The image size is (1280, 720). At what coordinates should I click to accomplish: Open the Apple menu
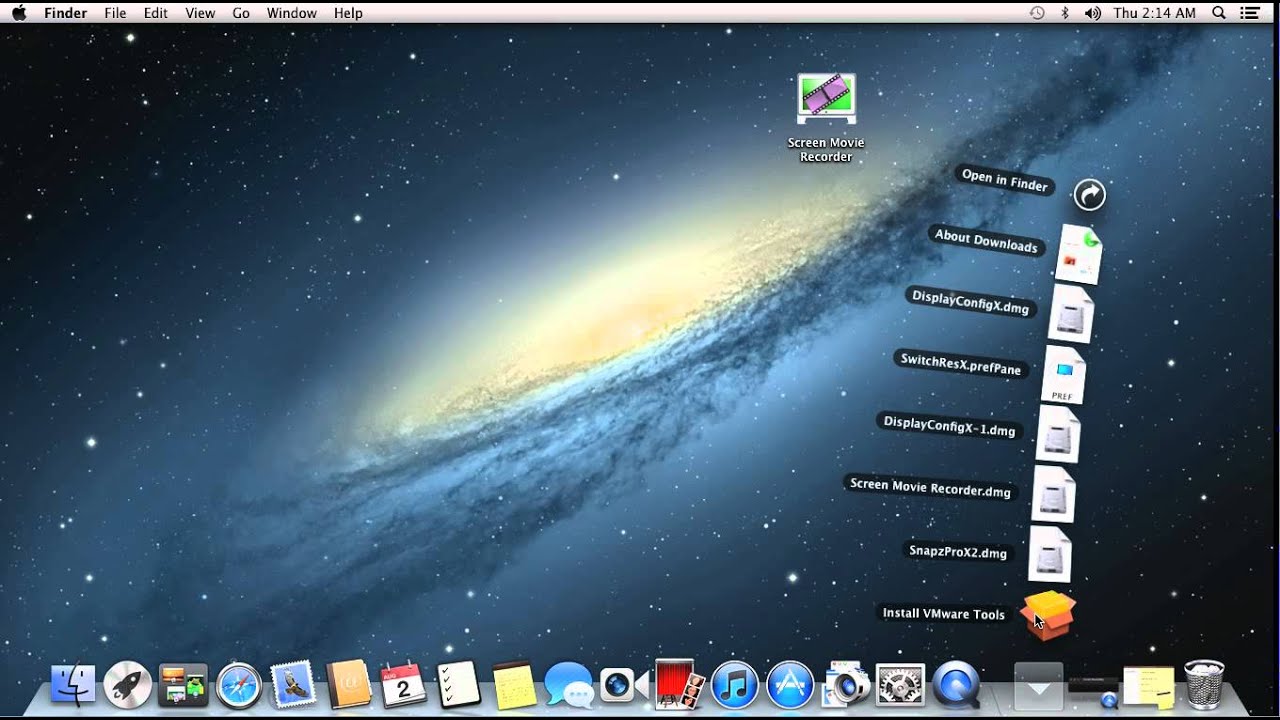tap(19, 13)
